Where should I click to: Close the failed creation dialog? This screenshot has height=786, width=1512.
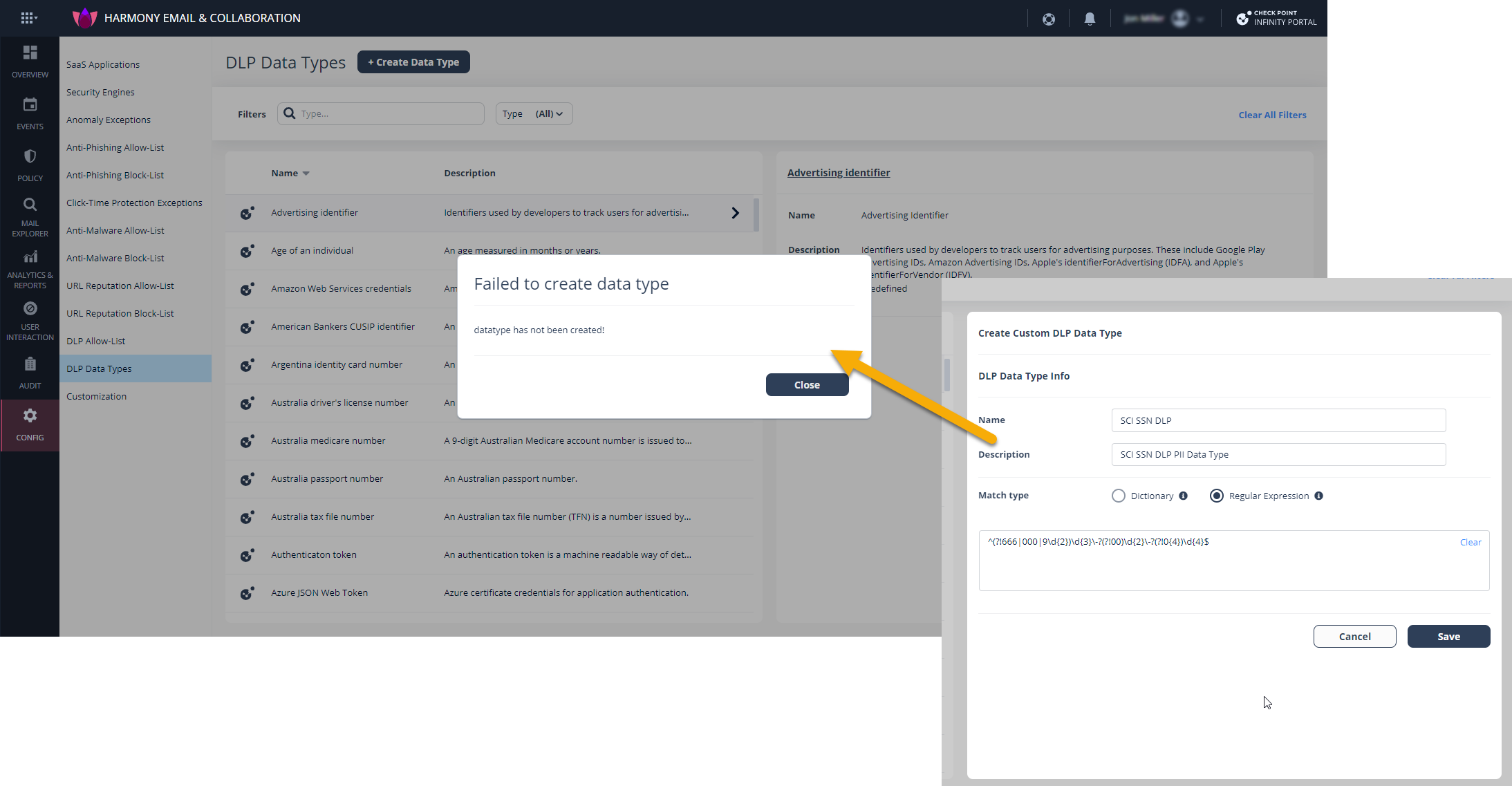pos(807,384)
